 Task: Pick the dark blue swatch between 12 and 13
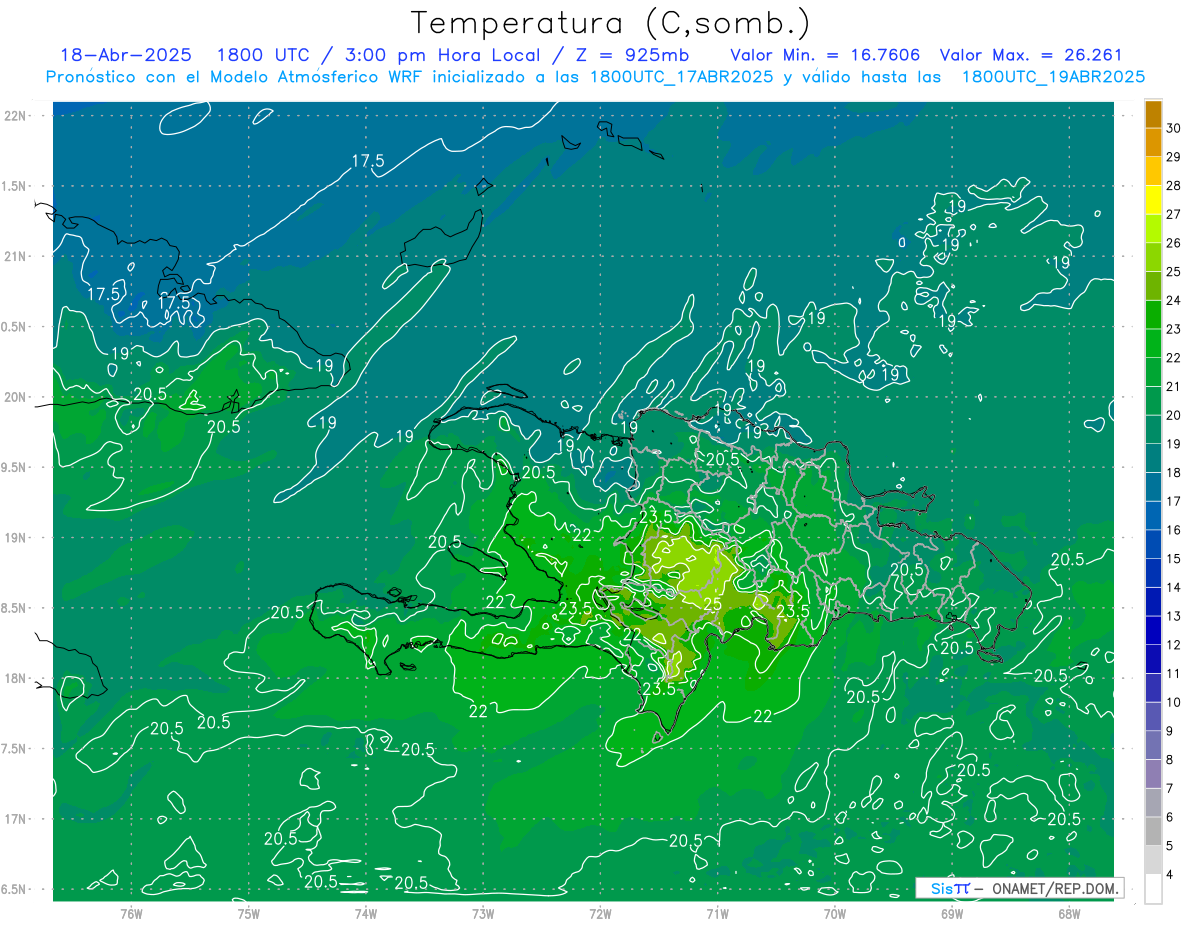[x=1154, y=631]
